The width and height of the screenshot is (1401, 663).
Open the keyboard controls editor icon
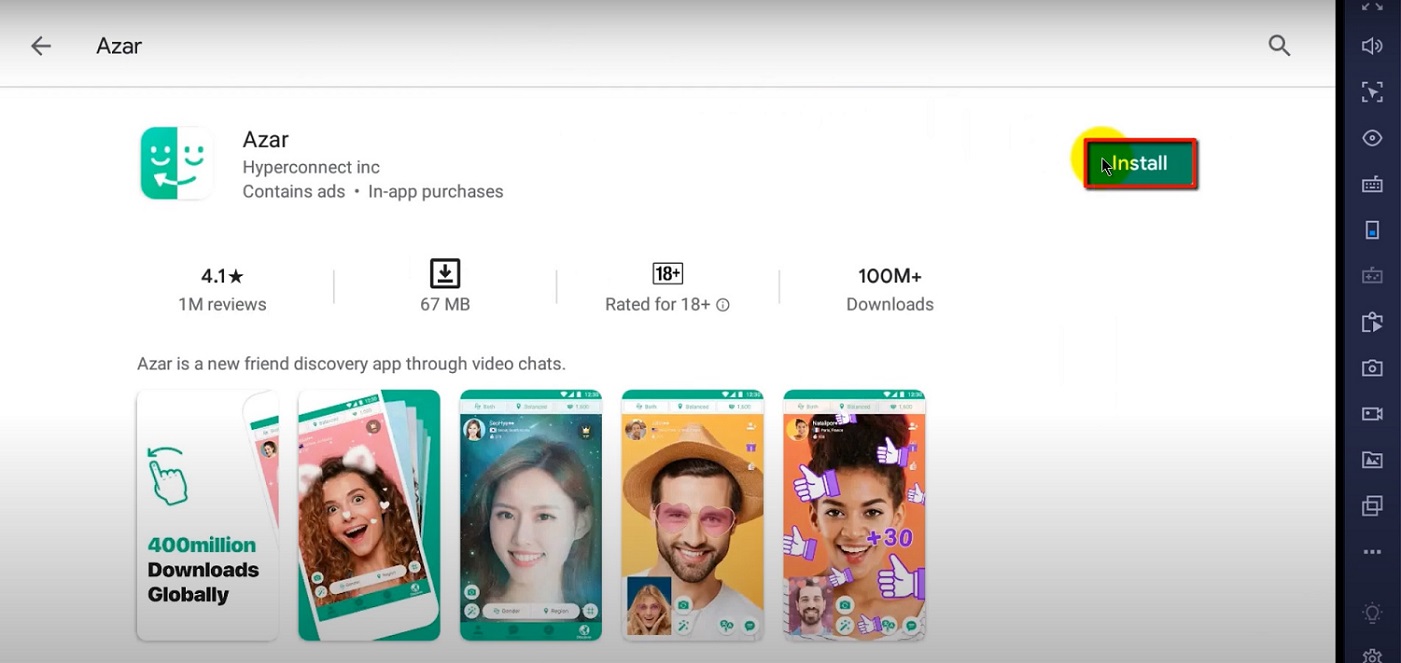[1372, 184]
